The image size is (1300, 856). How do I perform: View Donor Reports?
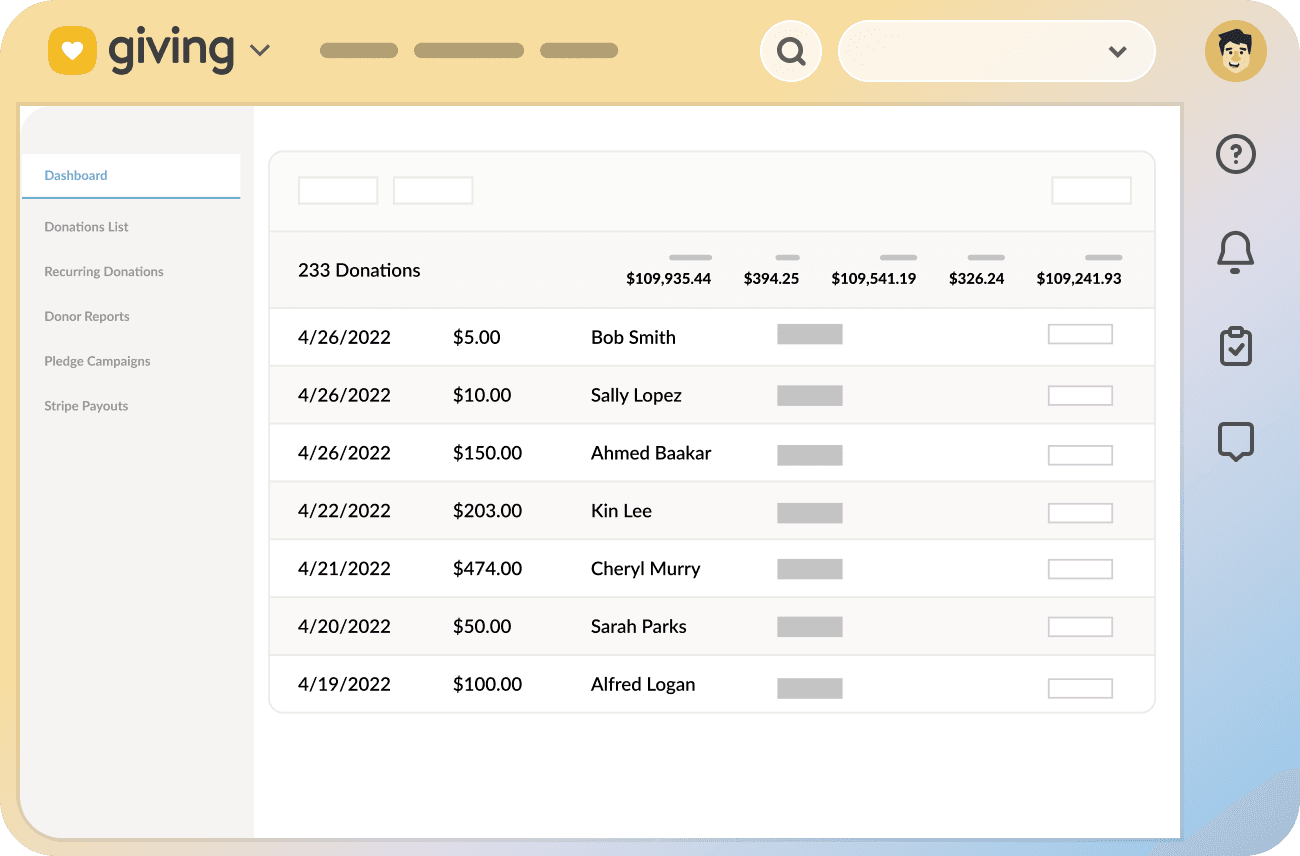[87, 316]
